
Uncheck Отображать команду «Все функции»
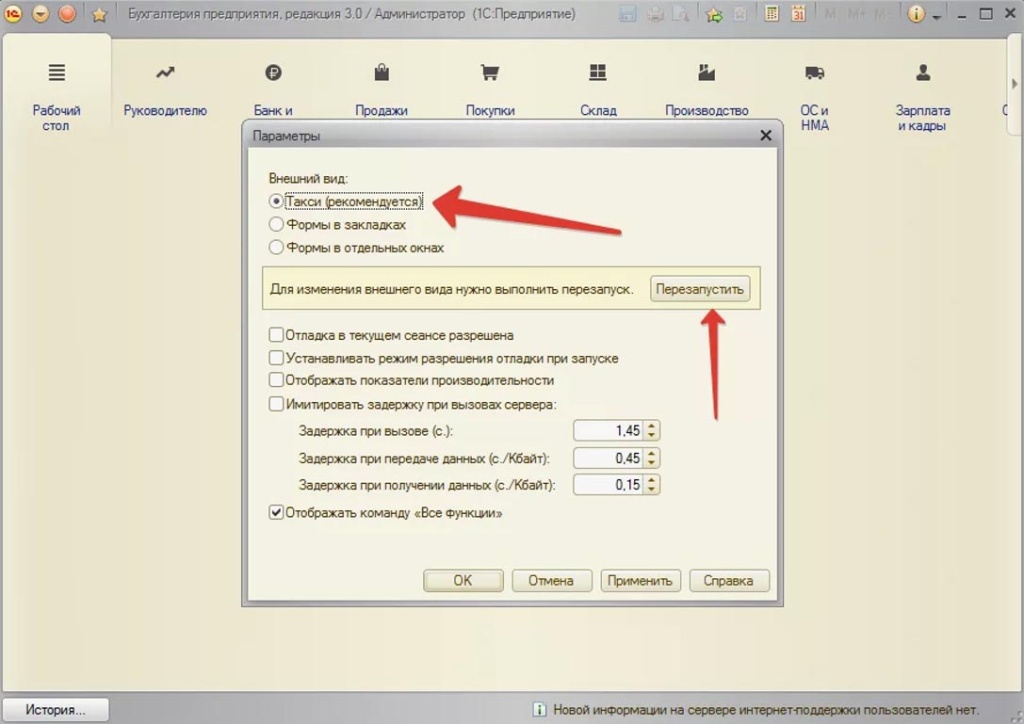tap(277, 513)
